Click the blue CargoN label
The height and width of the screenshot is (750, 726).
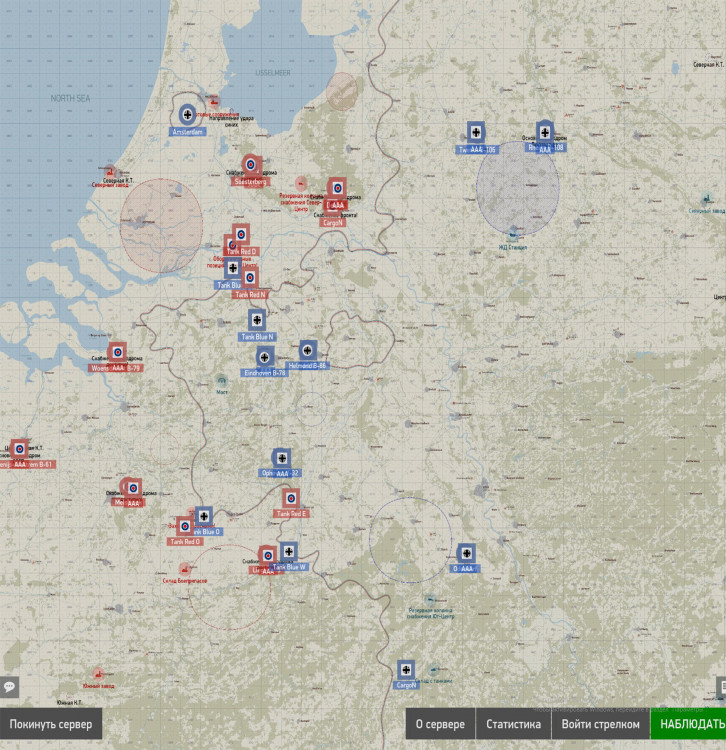click(406, 685)
